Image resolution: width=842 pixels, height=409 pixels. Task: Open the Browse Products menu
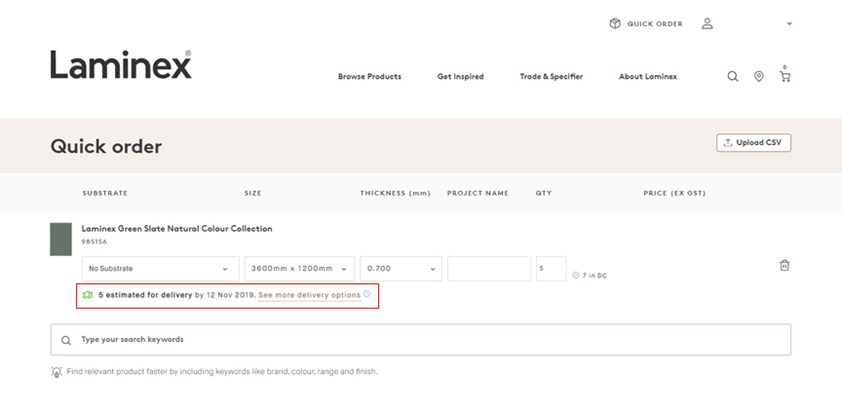coord(369,77)
